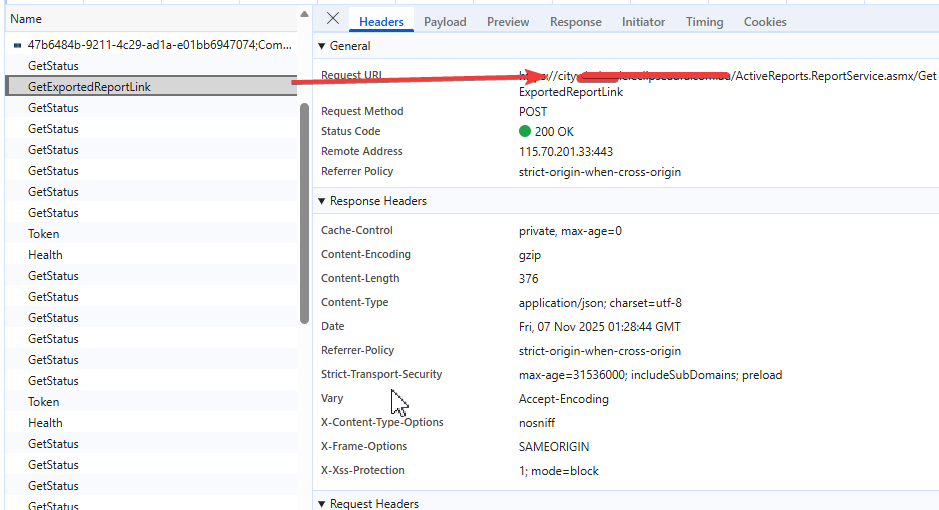Viewport: 939px width, 510px height.
Task: Open the Response tab
Action: (575, 22)
